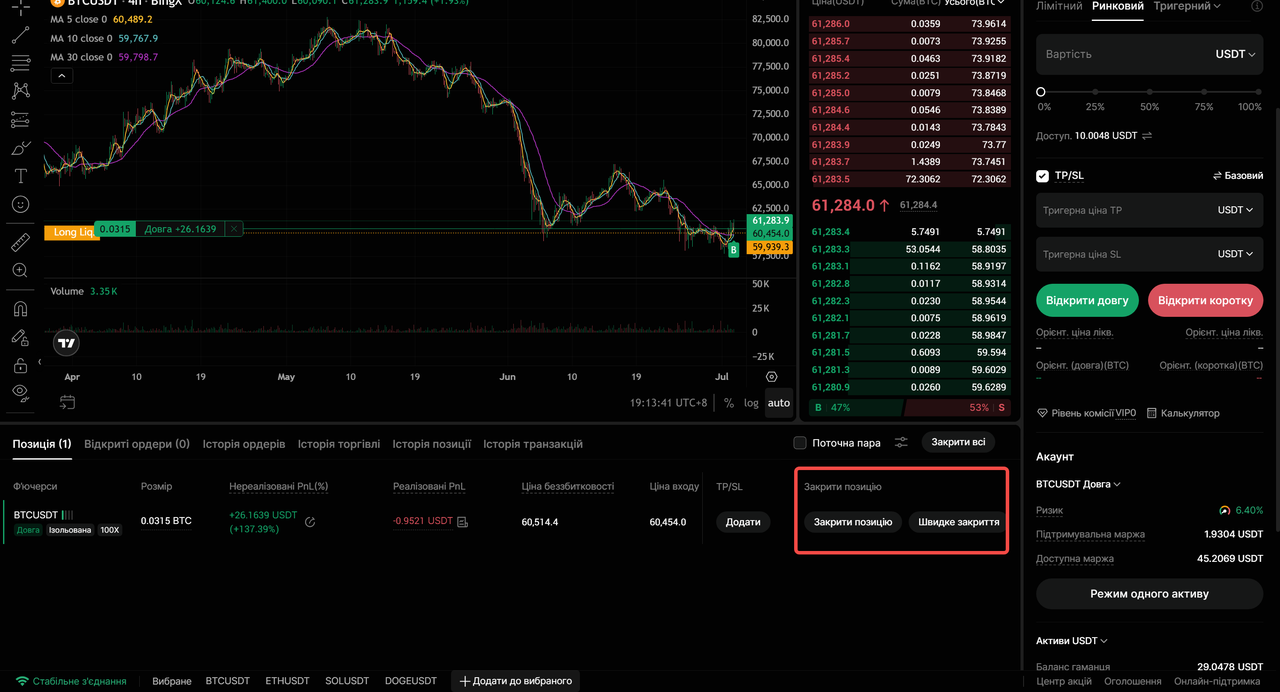The image size is (1280, 692).
Task: Select the trend line drawing tool
Action: pyautogui.click(x=20, y=36)
